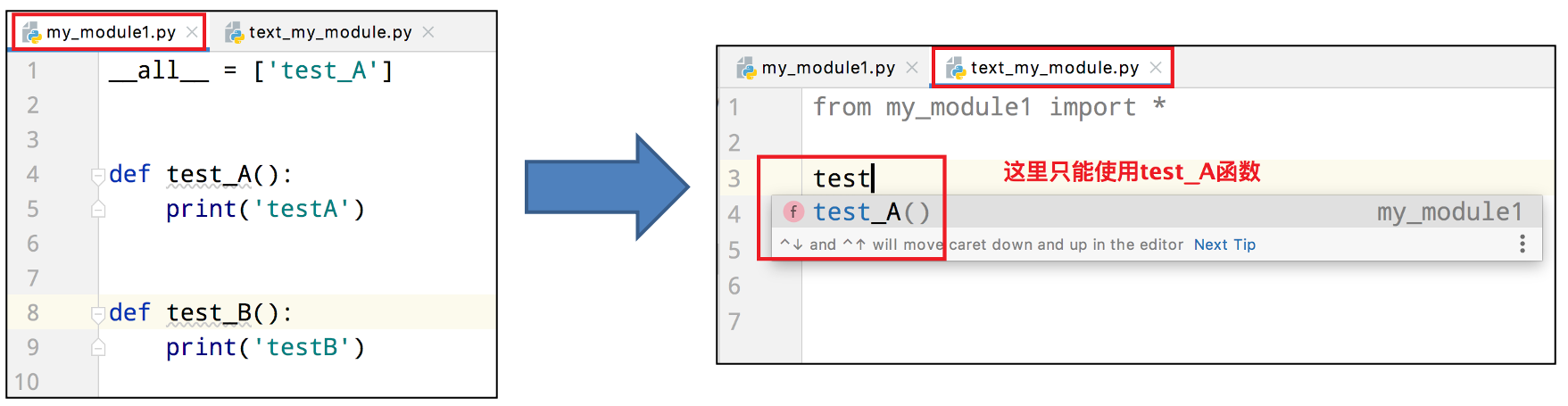
Task: Collapse the test_A function using its fold marker
Action: 98,175
